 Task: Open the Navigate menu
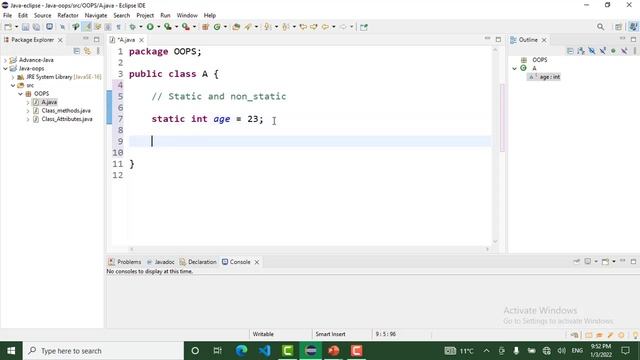[x=96, y=15]
